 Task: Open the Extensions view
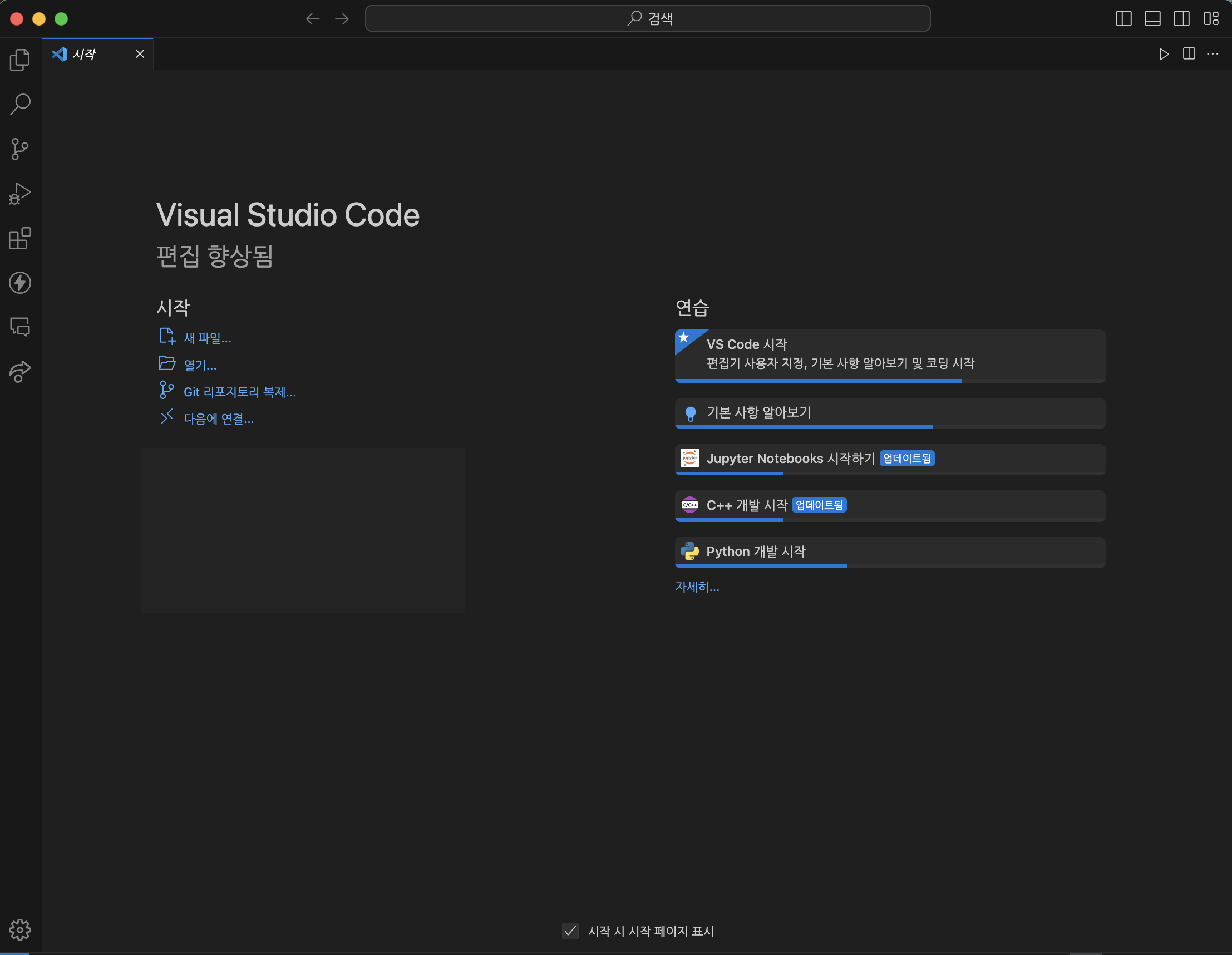(x=19, y=239)
